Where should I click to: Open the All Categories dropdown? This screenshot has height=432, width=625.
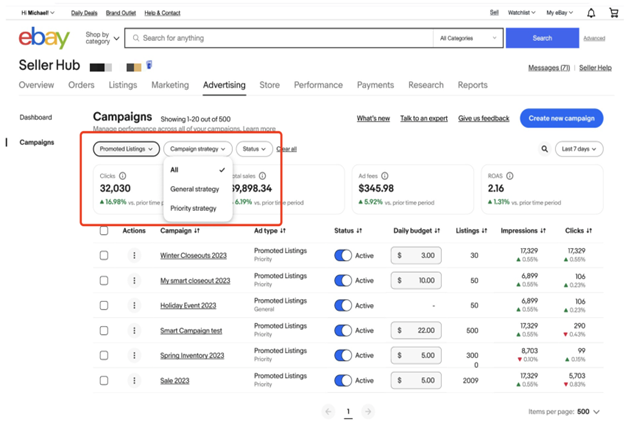(468, 38)
